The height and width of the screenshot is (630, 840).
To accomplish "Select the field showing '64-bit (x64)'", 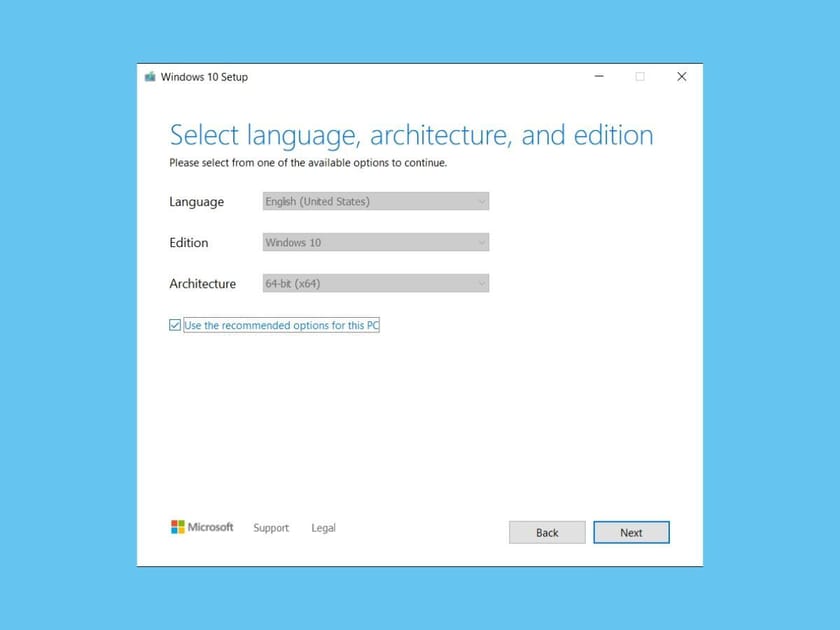I will (x=375, y=283).
